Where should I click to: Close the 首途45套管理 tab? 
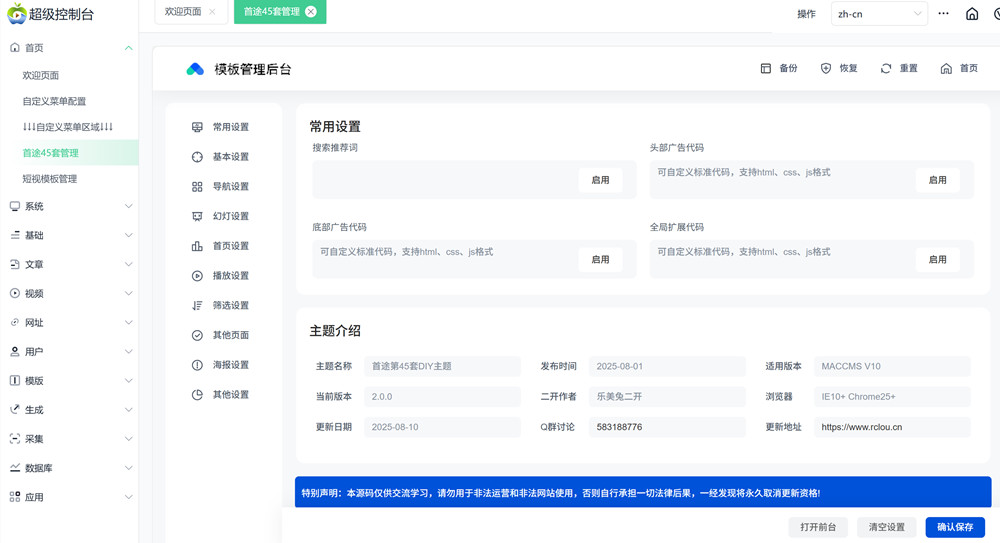click(x=311, y=12)
